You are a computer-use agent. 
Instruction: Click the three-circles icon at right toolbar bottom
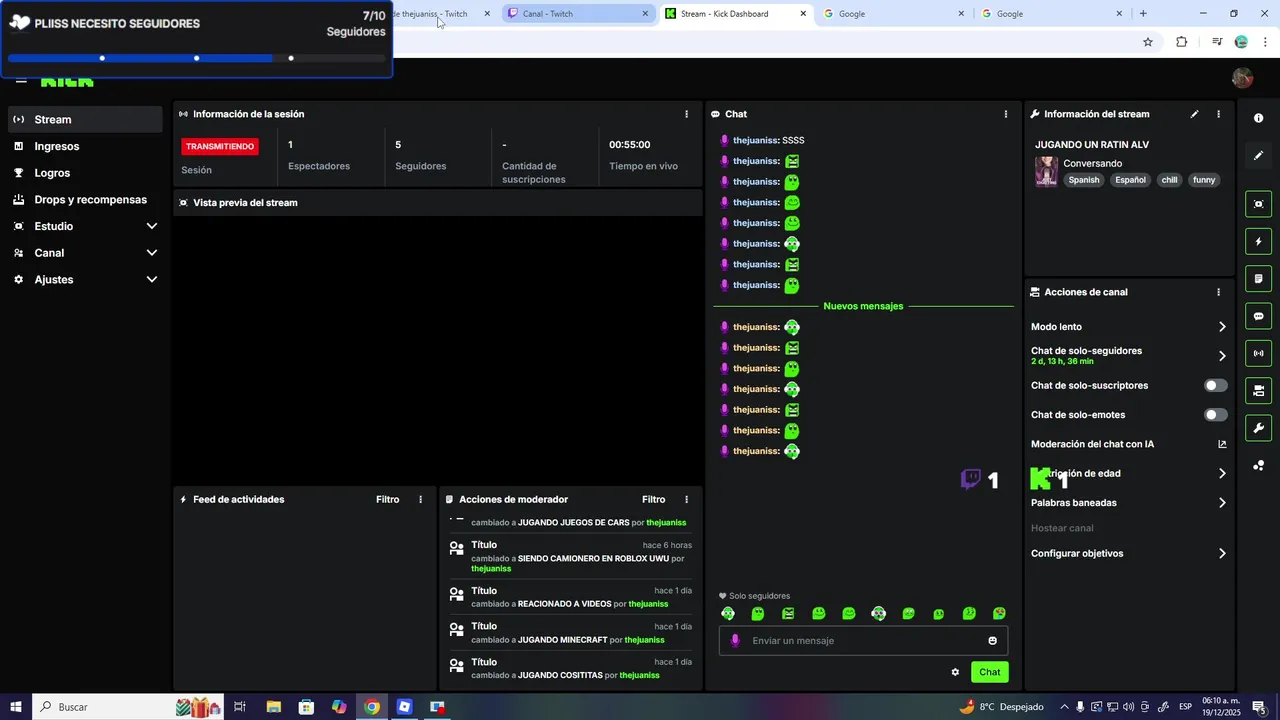click(1258, 465)
